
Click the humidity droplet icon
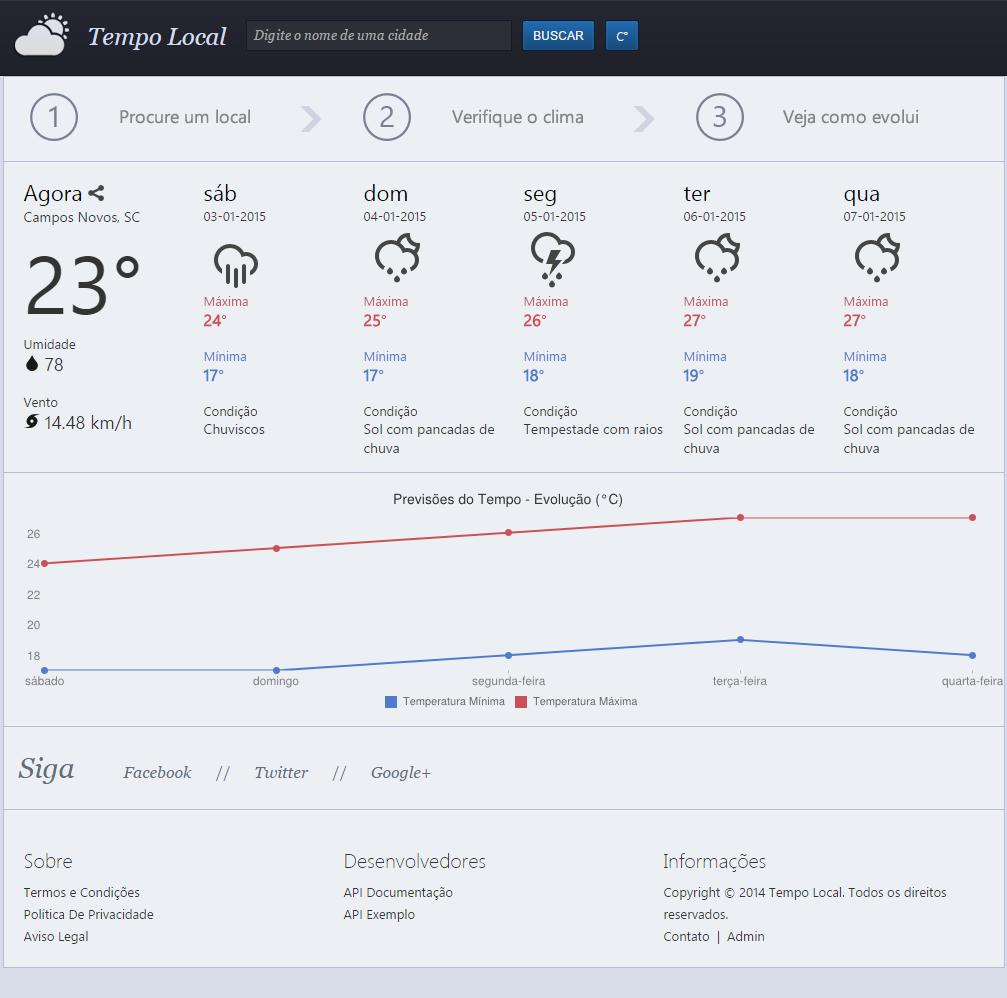32,364
